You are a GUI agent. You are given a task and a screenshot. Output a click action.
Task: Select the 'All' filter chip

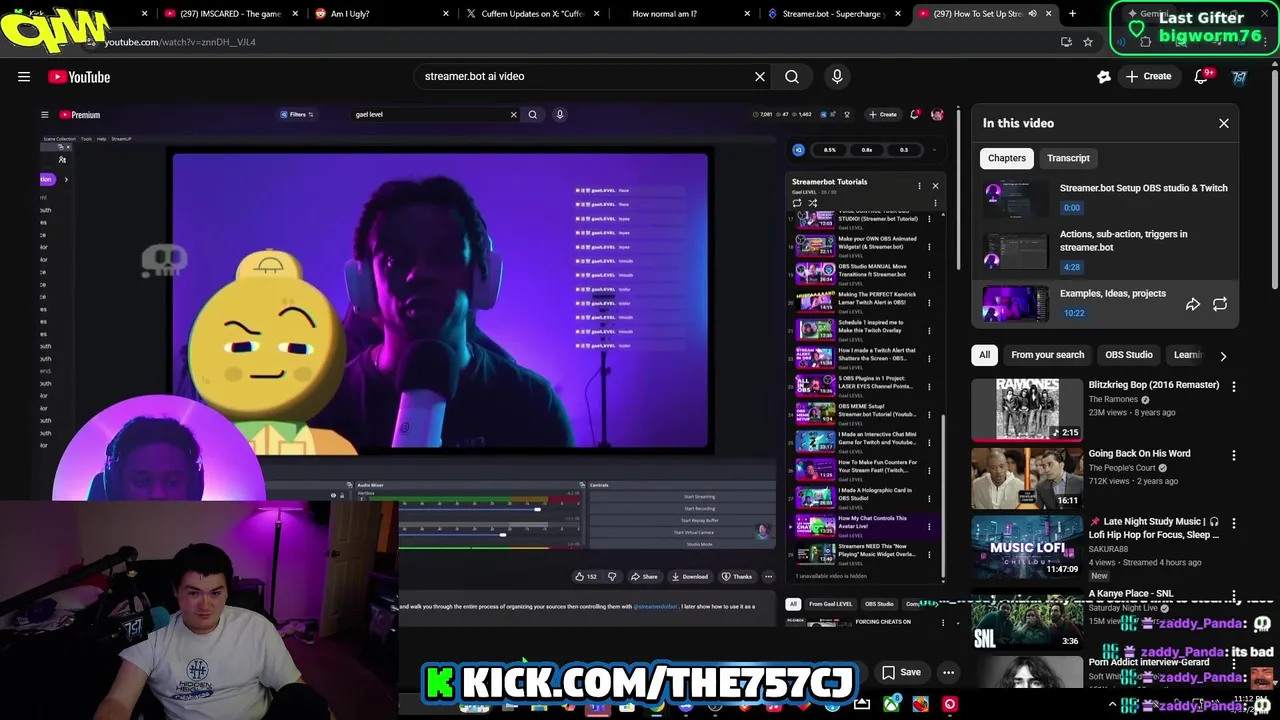tap(985, 355)
